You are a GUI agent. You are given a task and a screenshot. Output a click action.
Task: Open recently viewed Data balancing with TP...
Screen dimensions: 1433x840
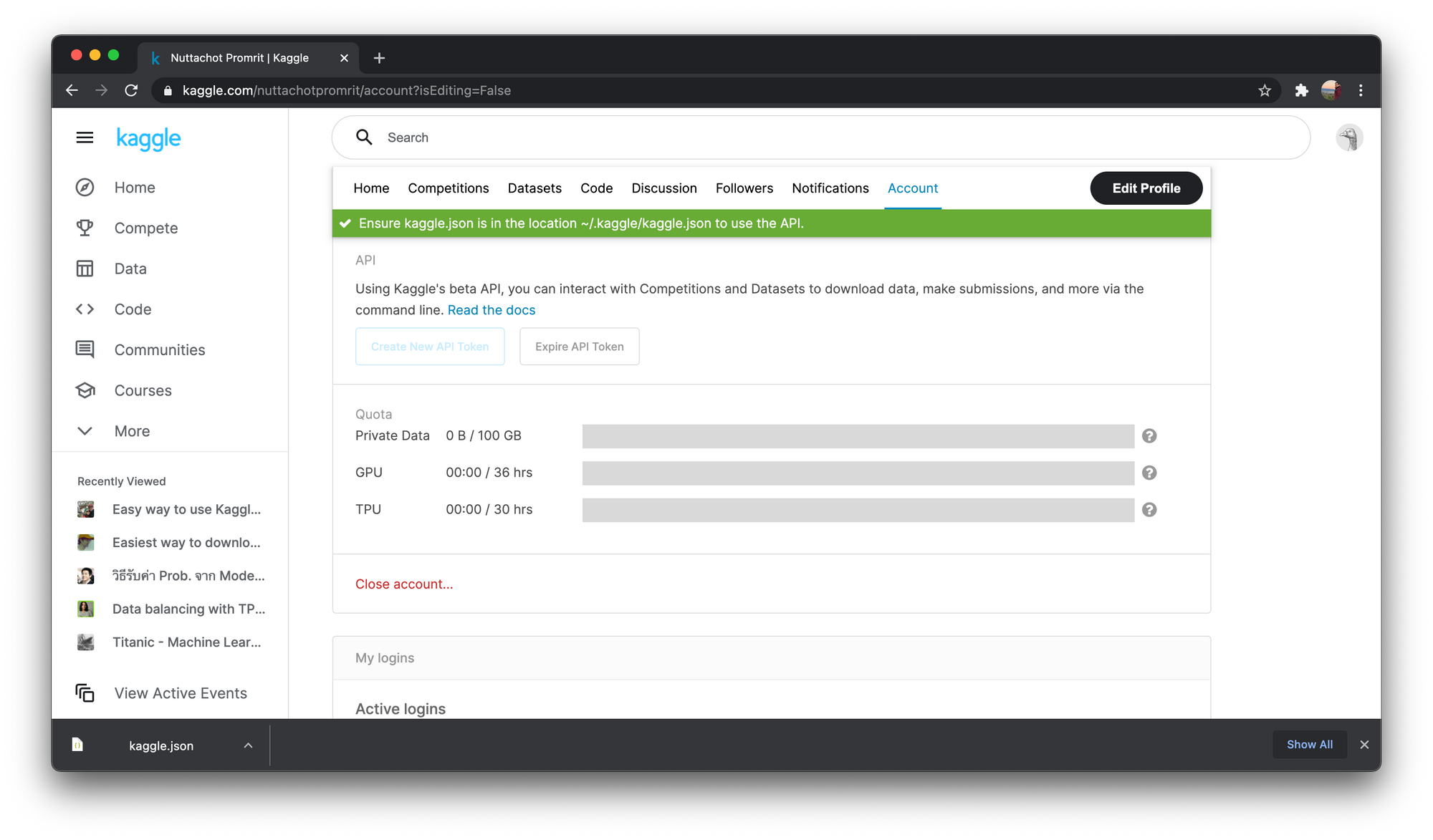(188, 609)
